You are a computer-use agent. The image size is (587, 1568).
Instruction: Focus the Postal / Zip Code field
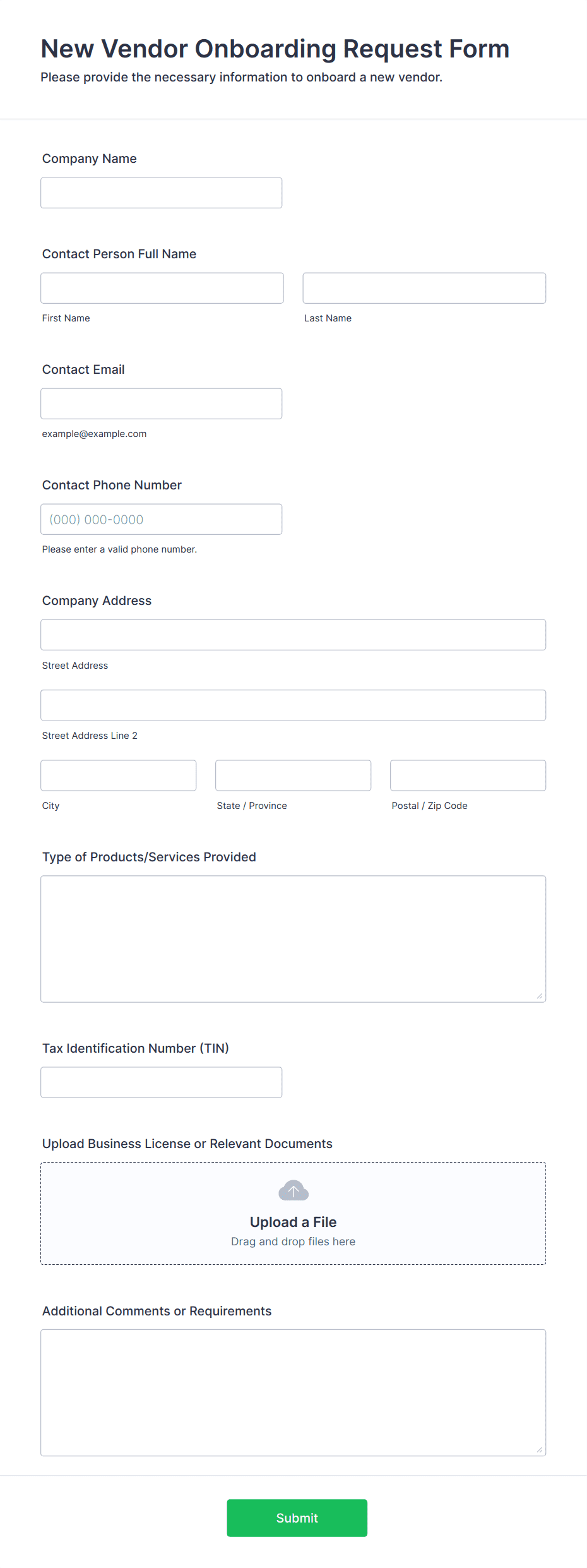click(x=468, y=775)
